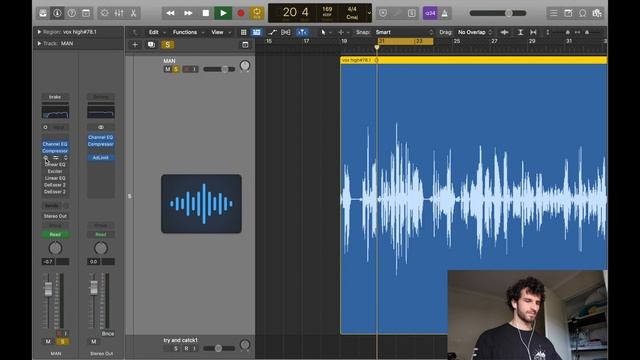Open Quick Help question mark button
This screenshot has height=360, width=640.
(x=71, y=13)
